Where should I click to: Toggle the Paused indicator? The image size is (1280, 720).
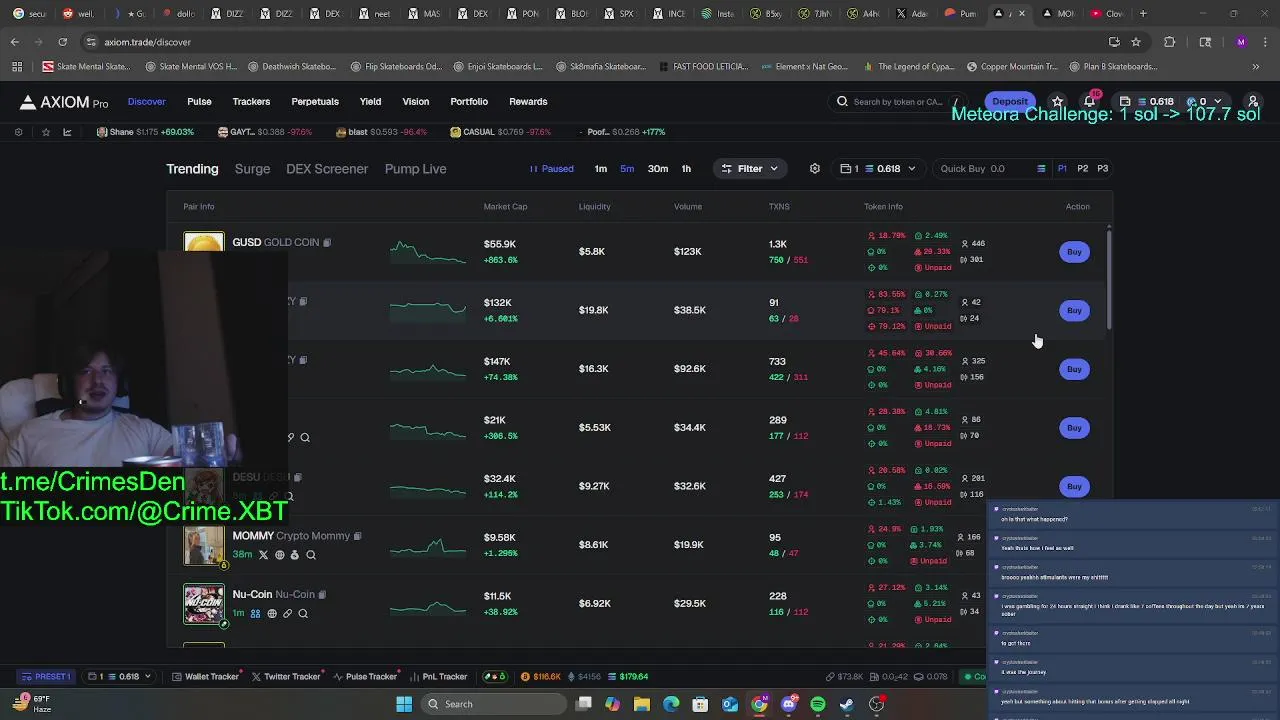point(551,169)
